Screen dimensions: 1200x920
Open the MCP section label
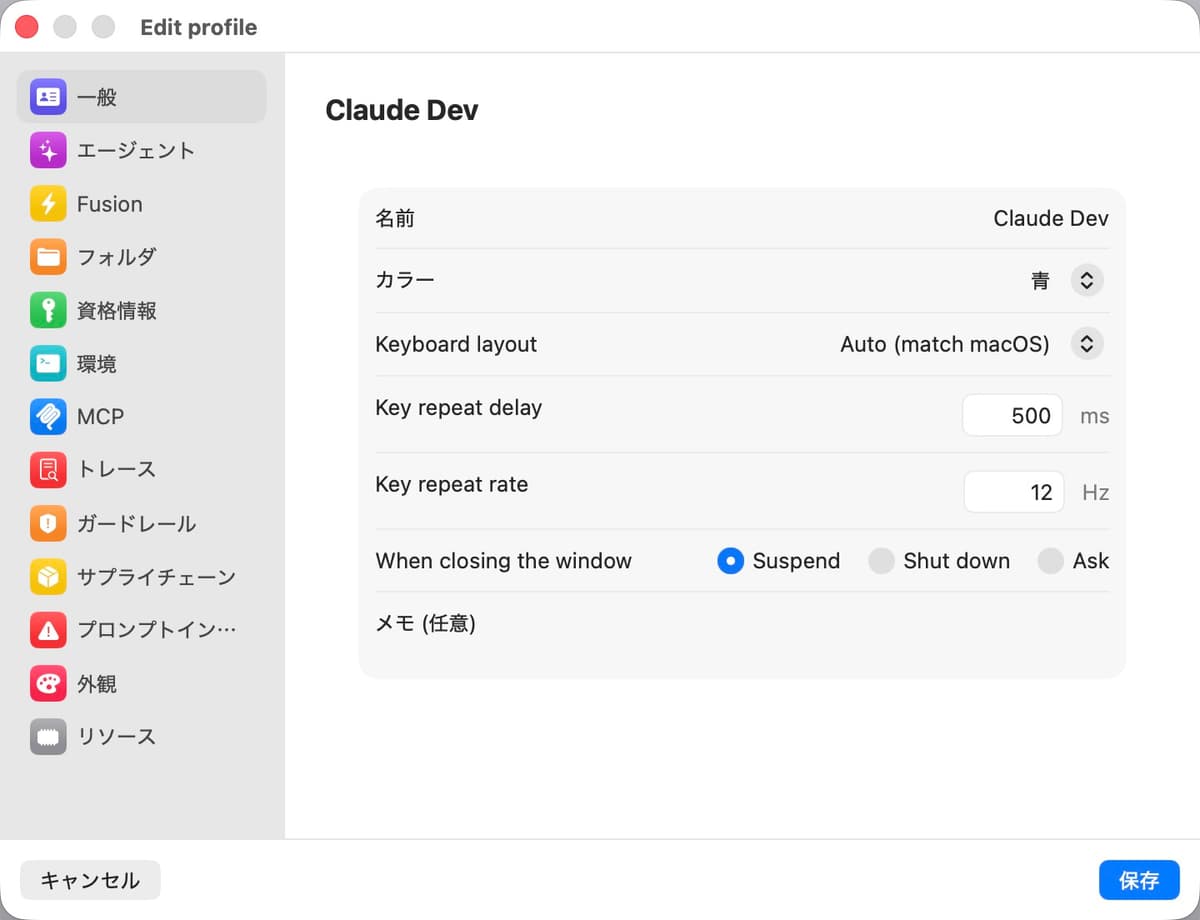100,417
